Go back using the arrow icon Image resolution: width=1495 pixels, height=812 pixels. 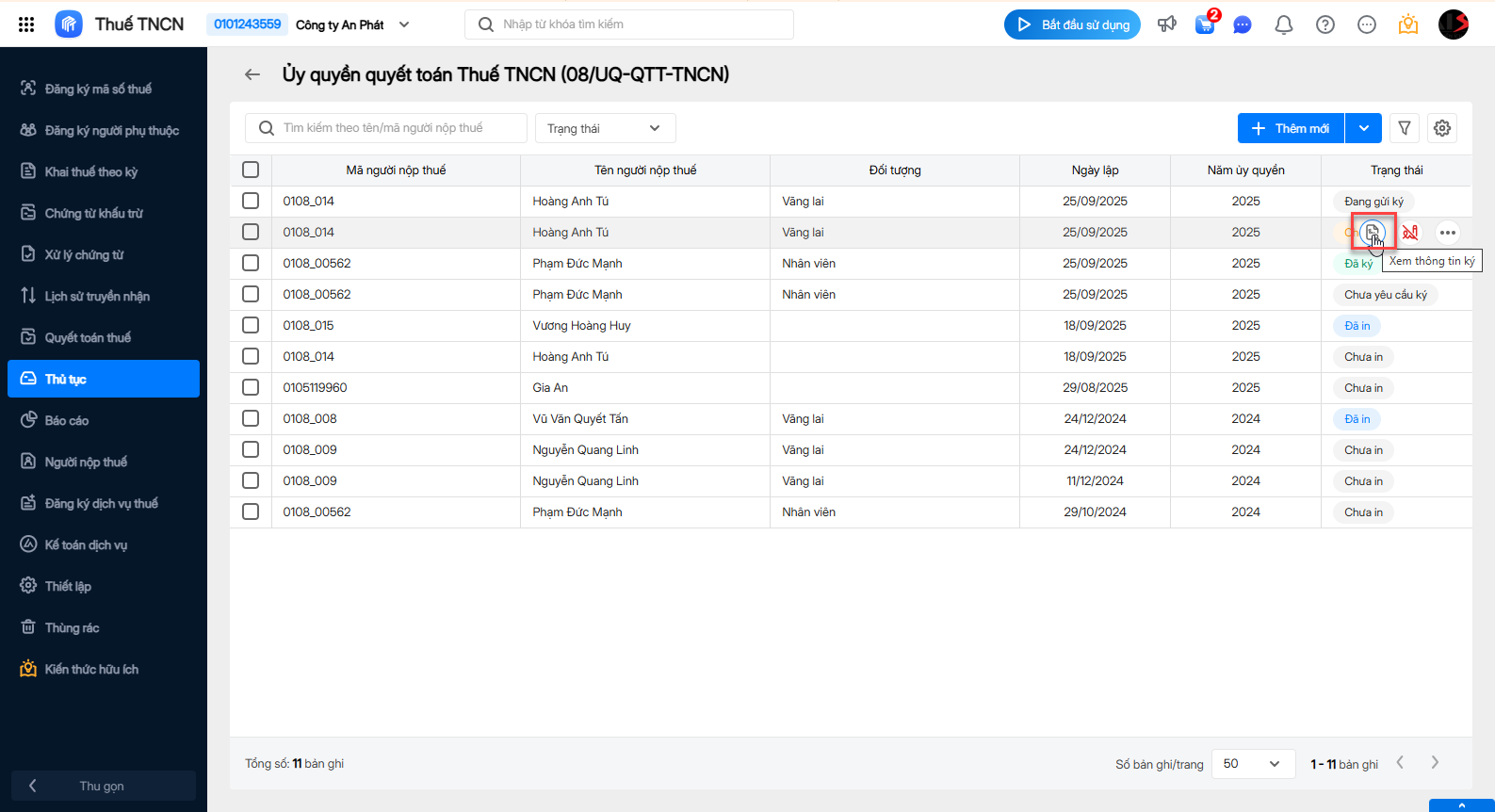tap(252, 74)
